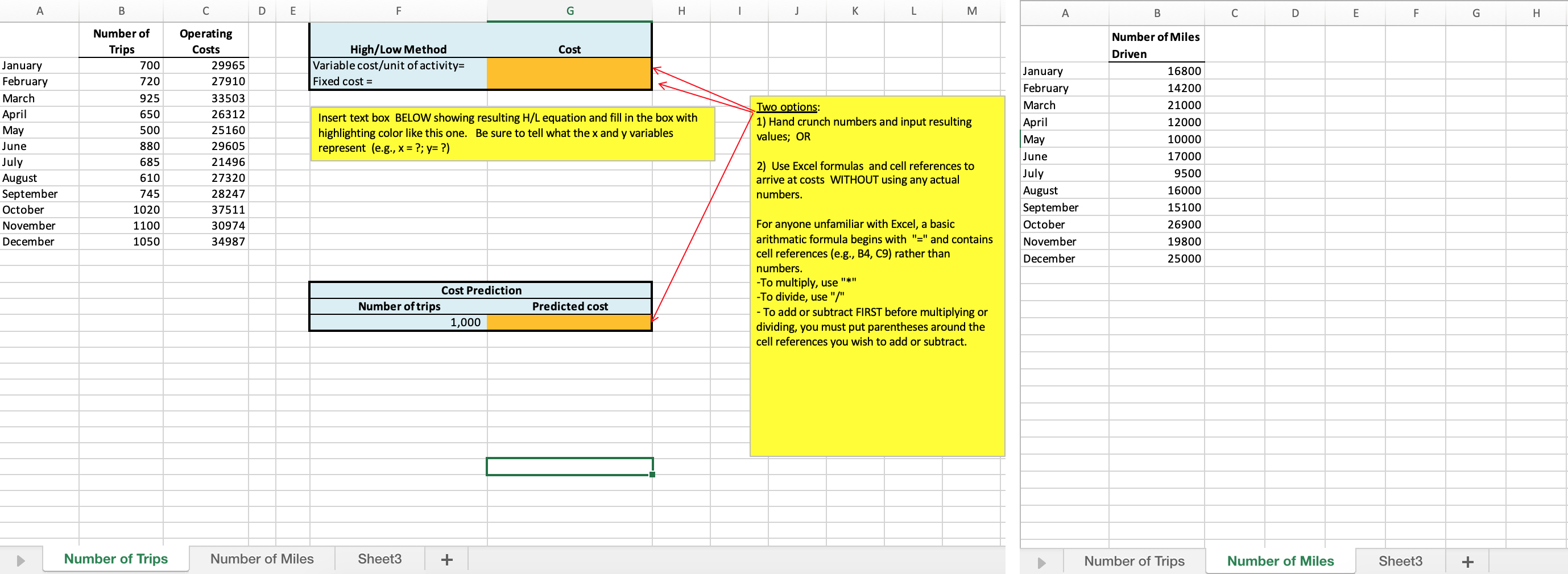The width and height of the screenshot is (1568, 574).
Task: Select October miles value 26900
Action: tap(1157, 224)
